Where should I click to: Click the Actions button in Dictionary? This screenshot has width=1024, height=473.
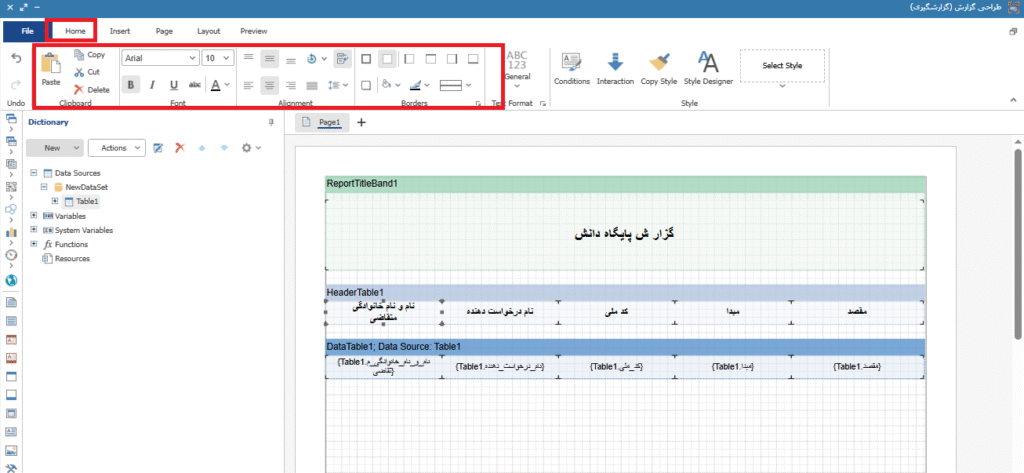[118, 148]
